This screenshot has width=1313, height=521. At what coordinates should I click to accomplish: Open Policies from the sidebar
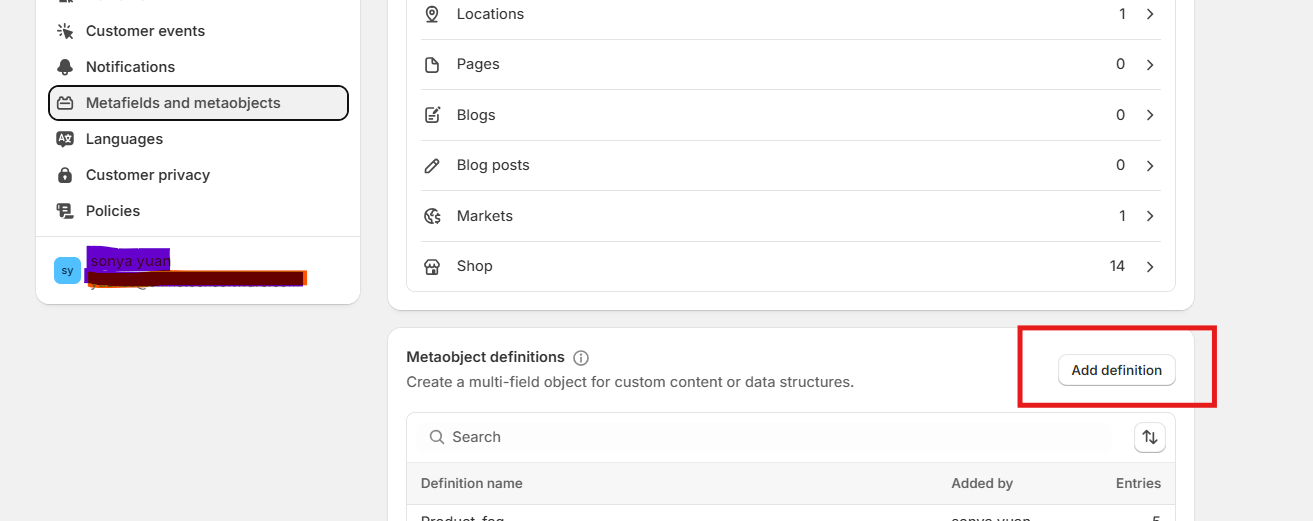point(112,211)
